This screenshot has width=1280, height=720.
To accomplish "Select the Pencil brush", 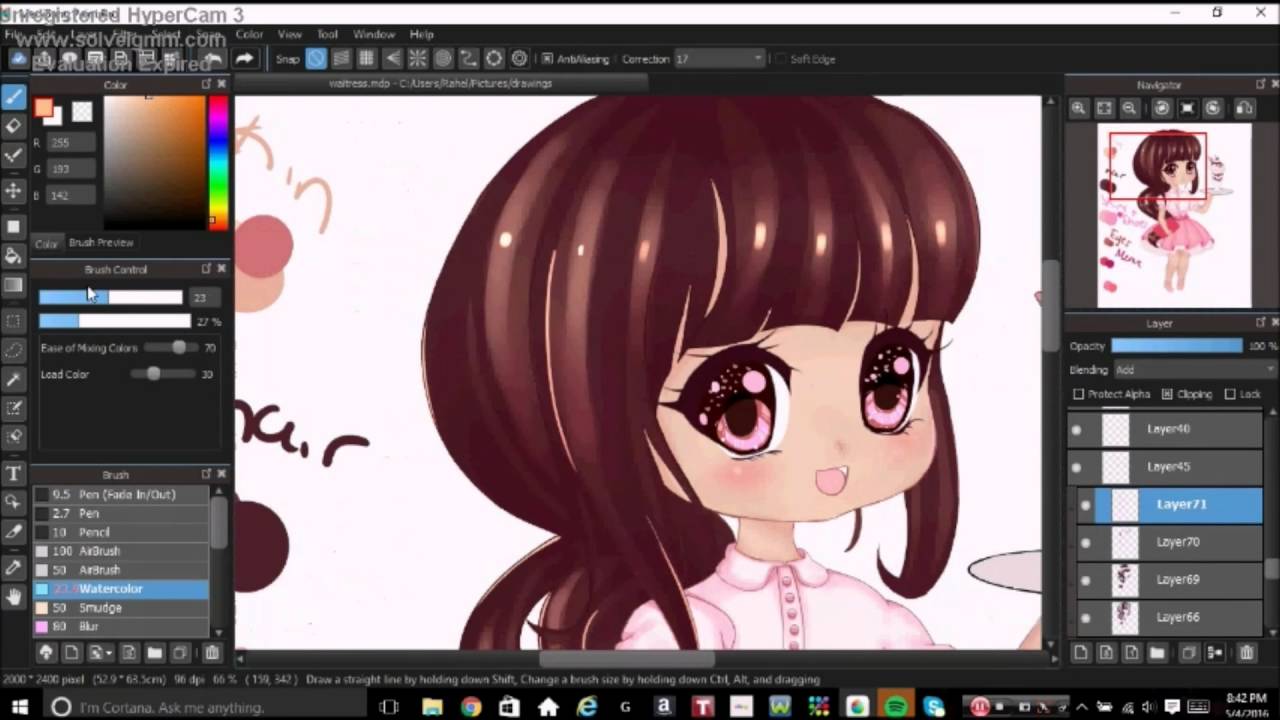I will point(120,532).
